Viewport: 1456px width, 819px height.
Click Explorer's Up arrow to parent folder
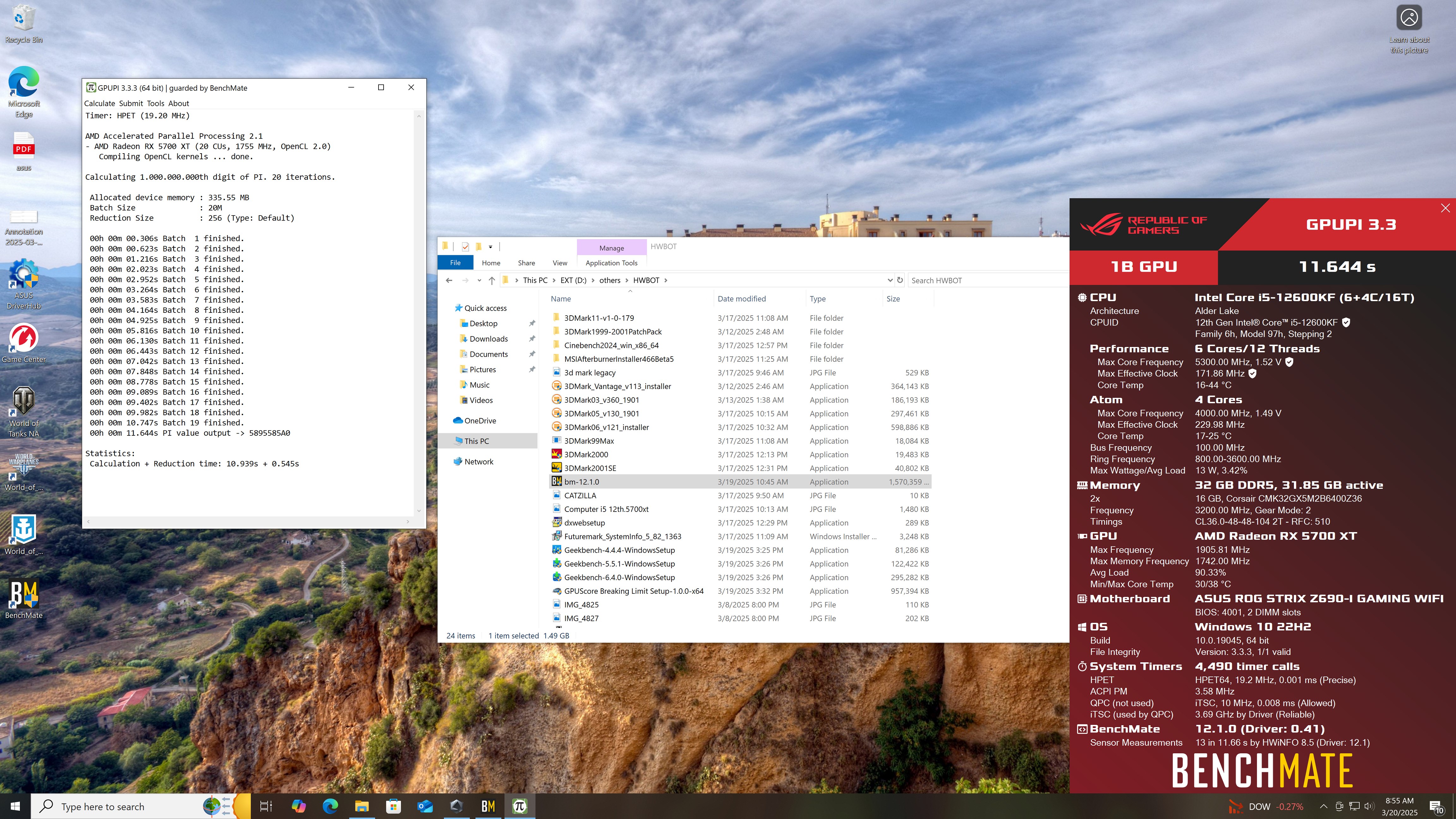coord(492,280)
